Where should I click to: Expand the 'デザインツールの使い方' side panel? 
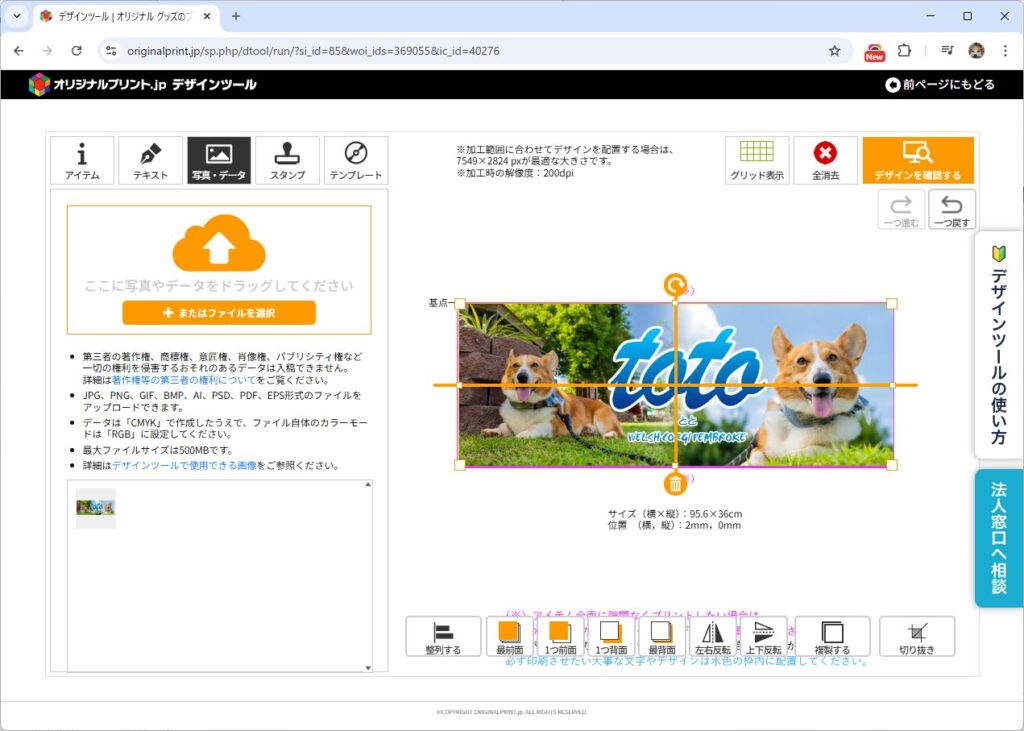coord(998,345)
